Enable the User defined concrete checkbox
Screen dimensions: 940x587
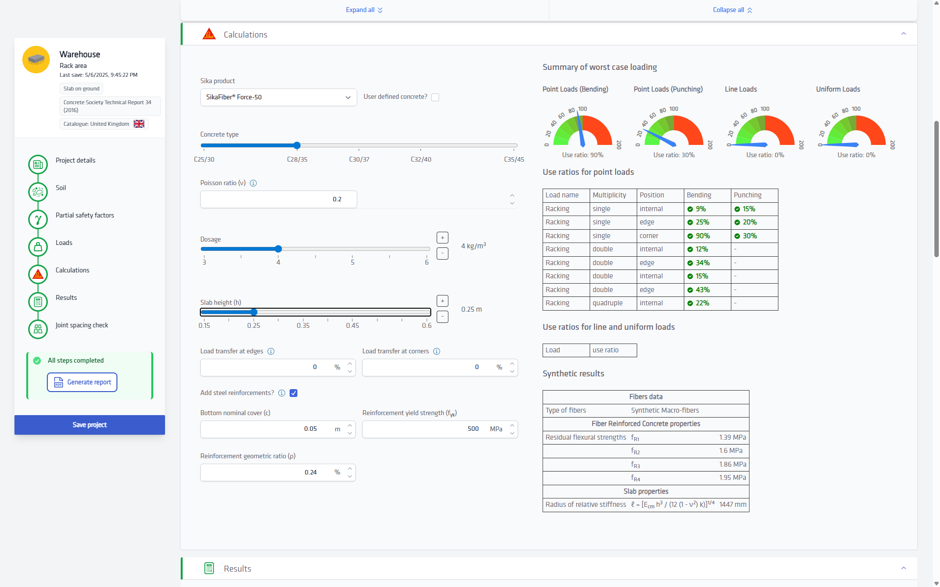coord(435,97)
